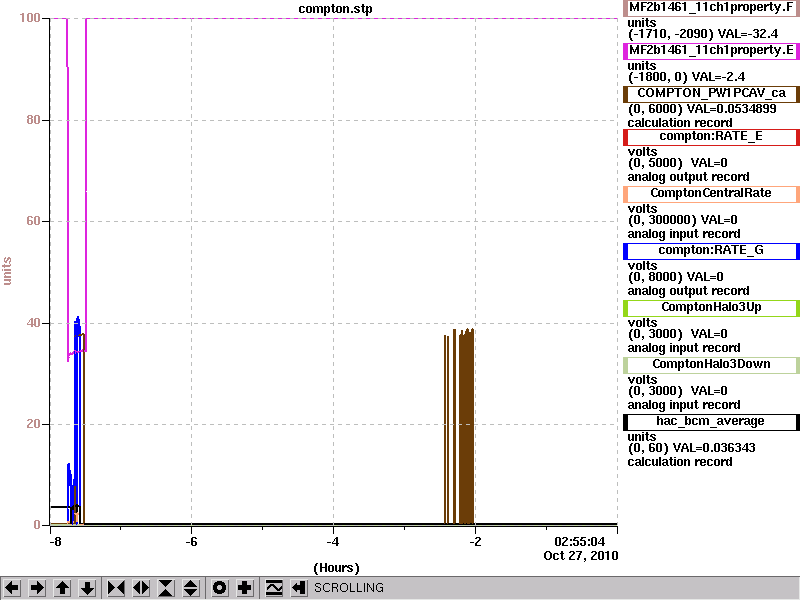Pan the plot left with the left arrow
This screenshot has width=800, height=600.
pos(12,588)
